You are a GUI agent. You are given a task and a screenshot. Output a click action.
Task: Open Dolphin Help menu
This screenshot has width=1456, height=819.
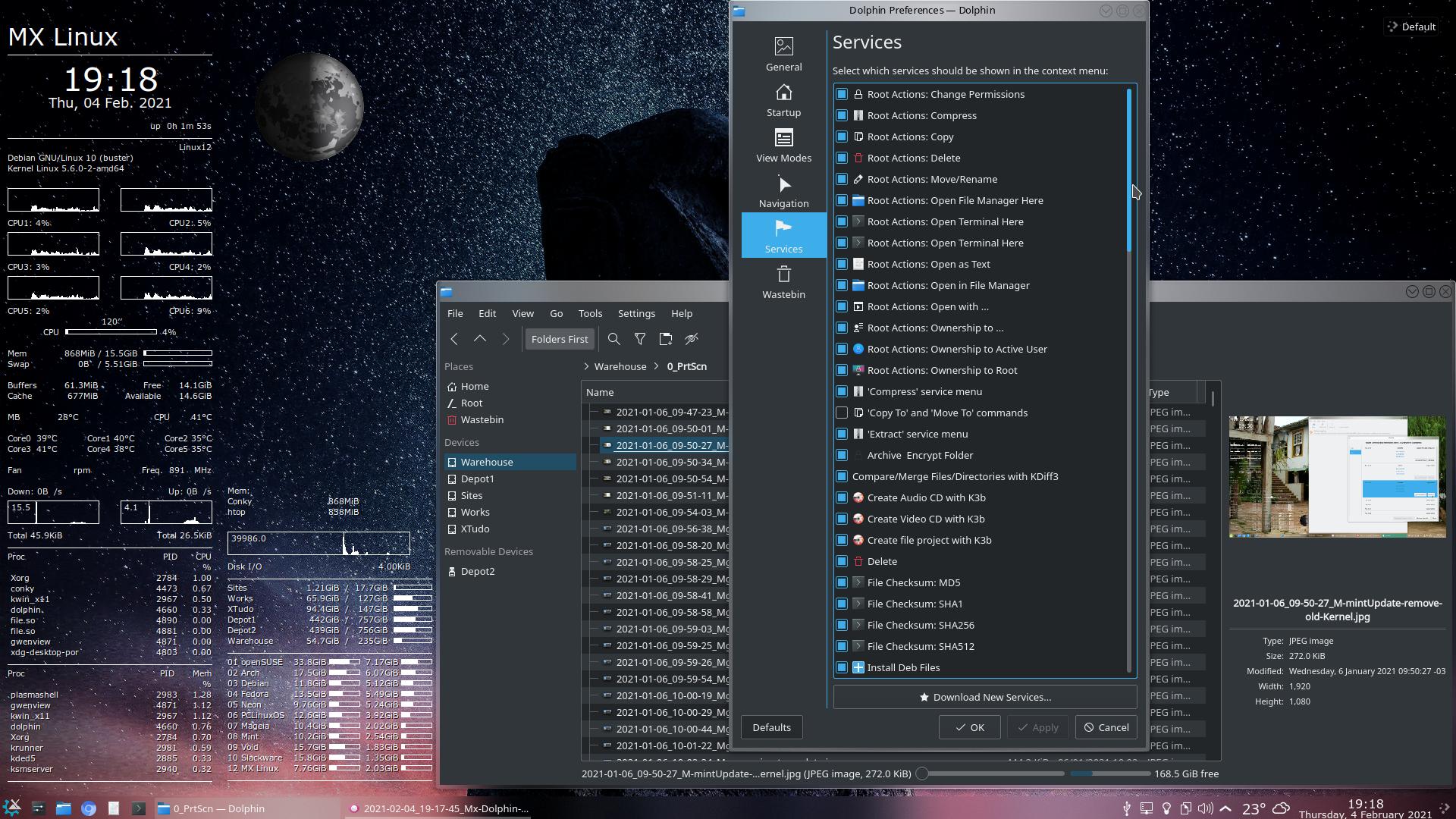tap(681, 313)
